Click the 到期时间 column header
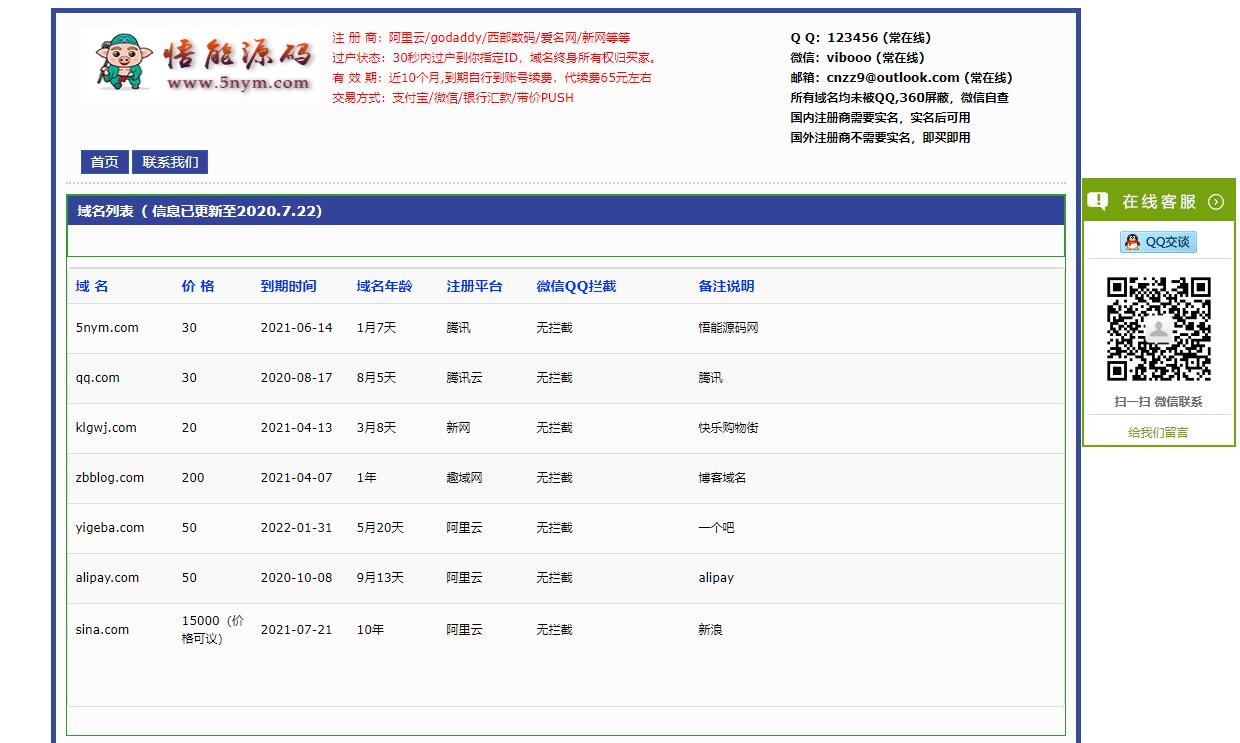This screenshot has height=743, width=1240. (x=288, y=286)
